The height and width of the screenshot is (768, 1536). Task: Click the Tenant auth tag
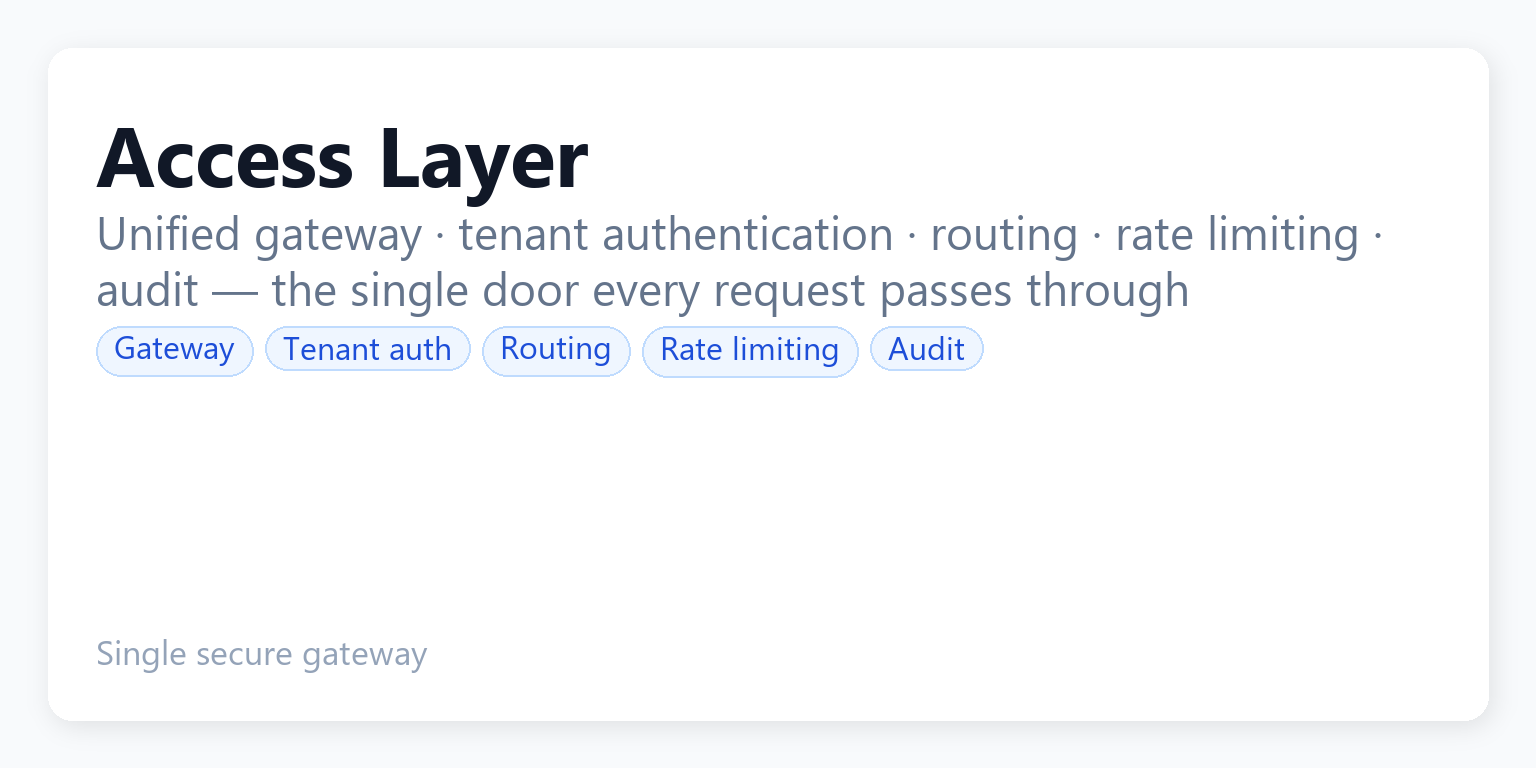coord(368,349)
